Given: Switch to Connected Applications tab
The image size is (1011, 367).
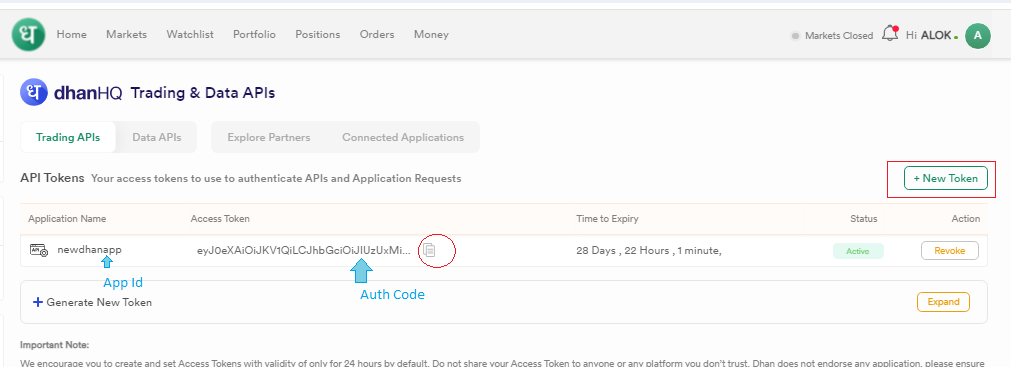Looking at the screenshot, I should coord(403,137).
